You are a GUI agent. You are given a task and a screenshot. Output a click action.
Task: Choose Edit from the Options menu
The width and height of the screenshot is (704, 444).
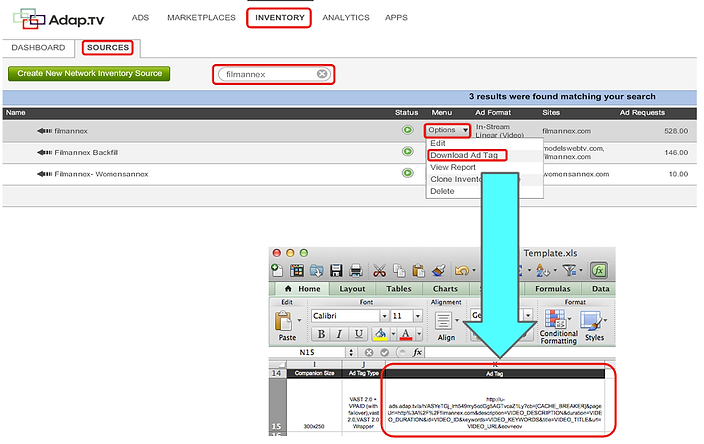(438, 143)
